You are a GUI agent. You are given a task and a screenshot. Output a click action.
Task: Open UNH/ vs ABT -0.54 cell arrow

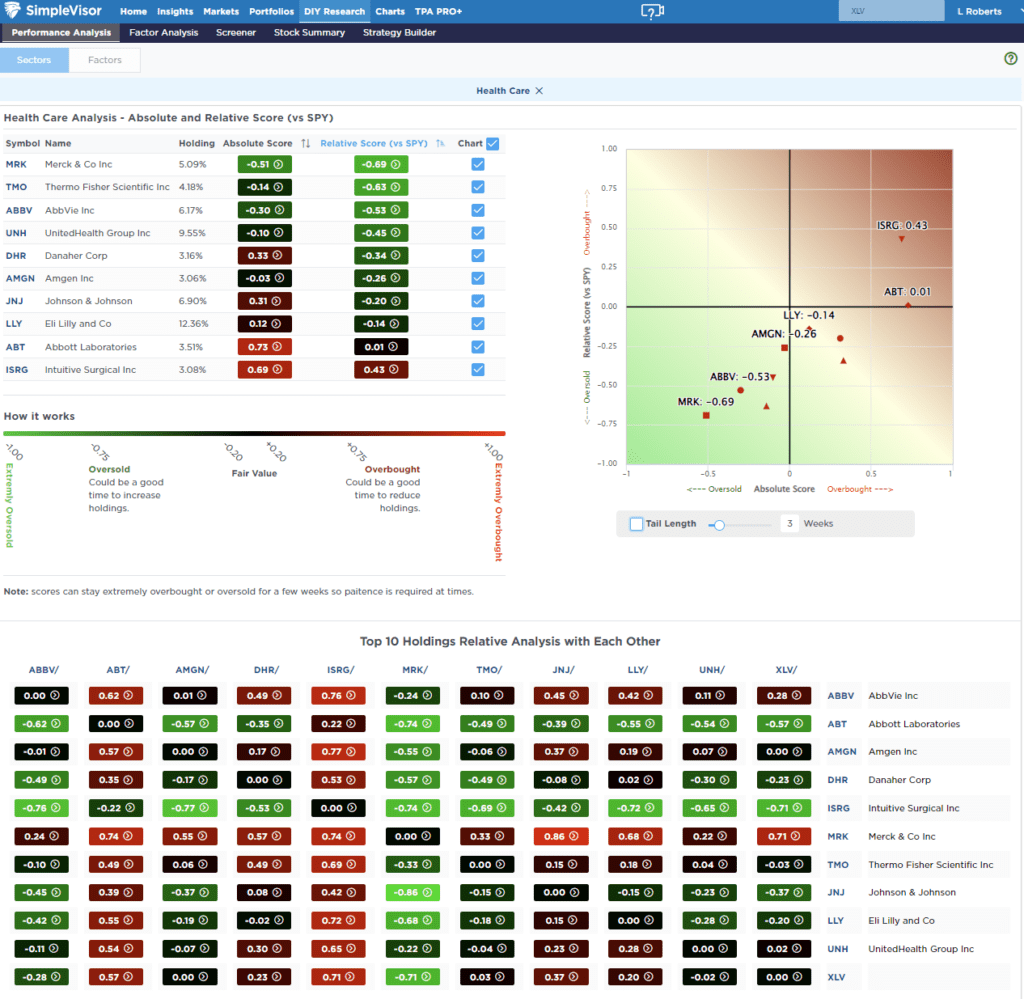pyautogui.click(x=724, y=723)
